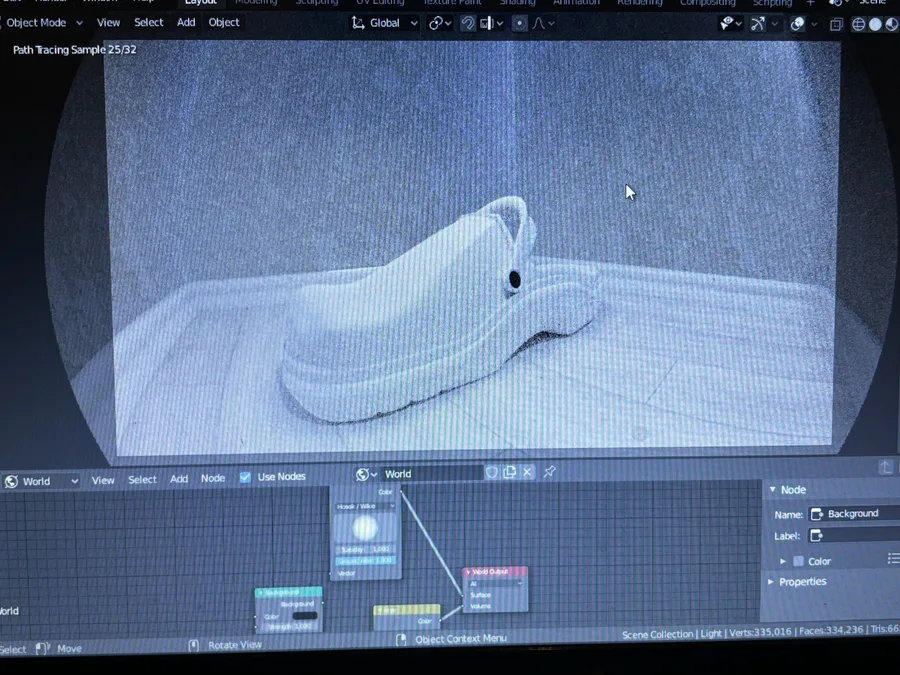Toggle viewport overlays display
900x675 pixels.
797,24
